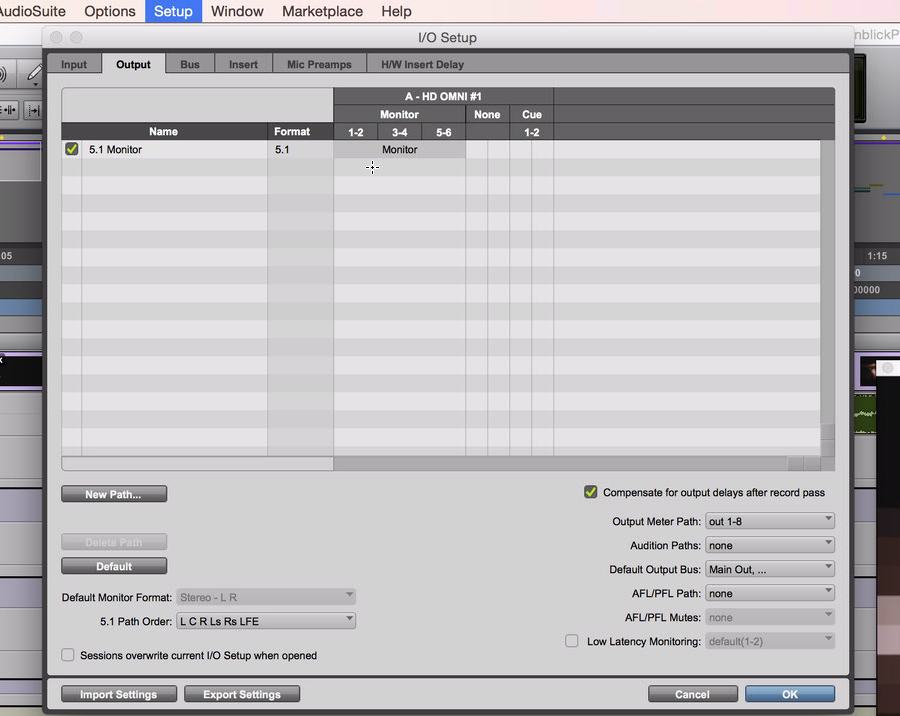The height and width of the screenshot is (716, 900).
Task: Open the H/W Insert Delay tab
Action: click(422, 64)
